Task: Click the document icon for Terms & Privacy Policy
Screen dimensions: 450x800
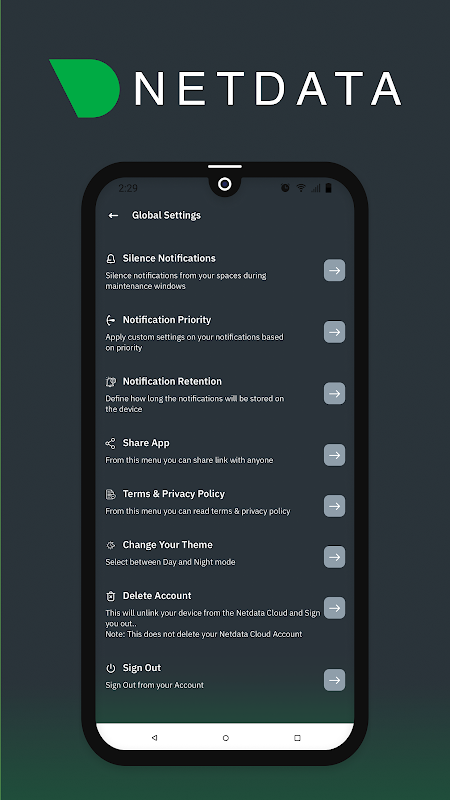Action: [110, 494]
